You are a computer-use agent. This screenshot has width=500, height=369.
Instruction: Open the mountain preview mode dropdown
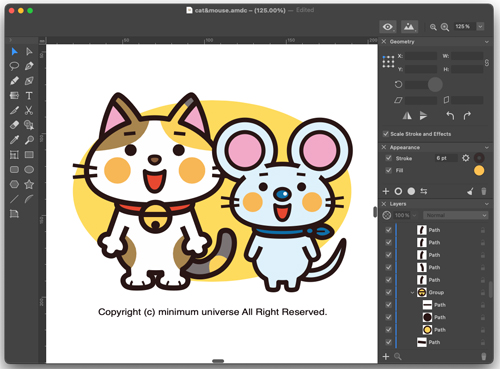(409, 27)
